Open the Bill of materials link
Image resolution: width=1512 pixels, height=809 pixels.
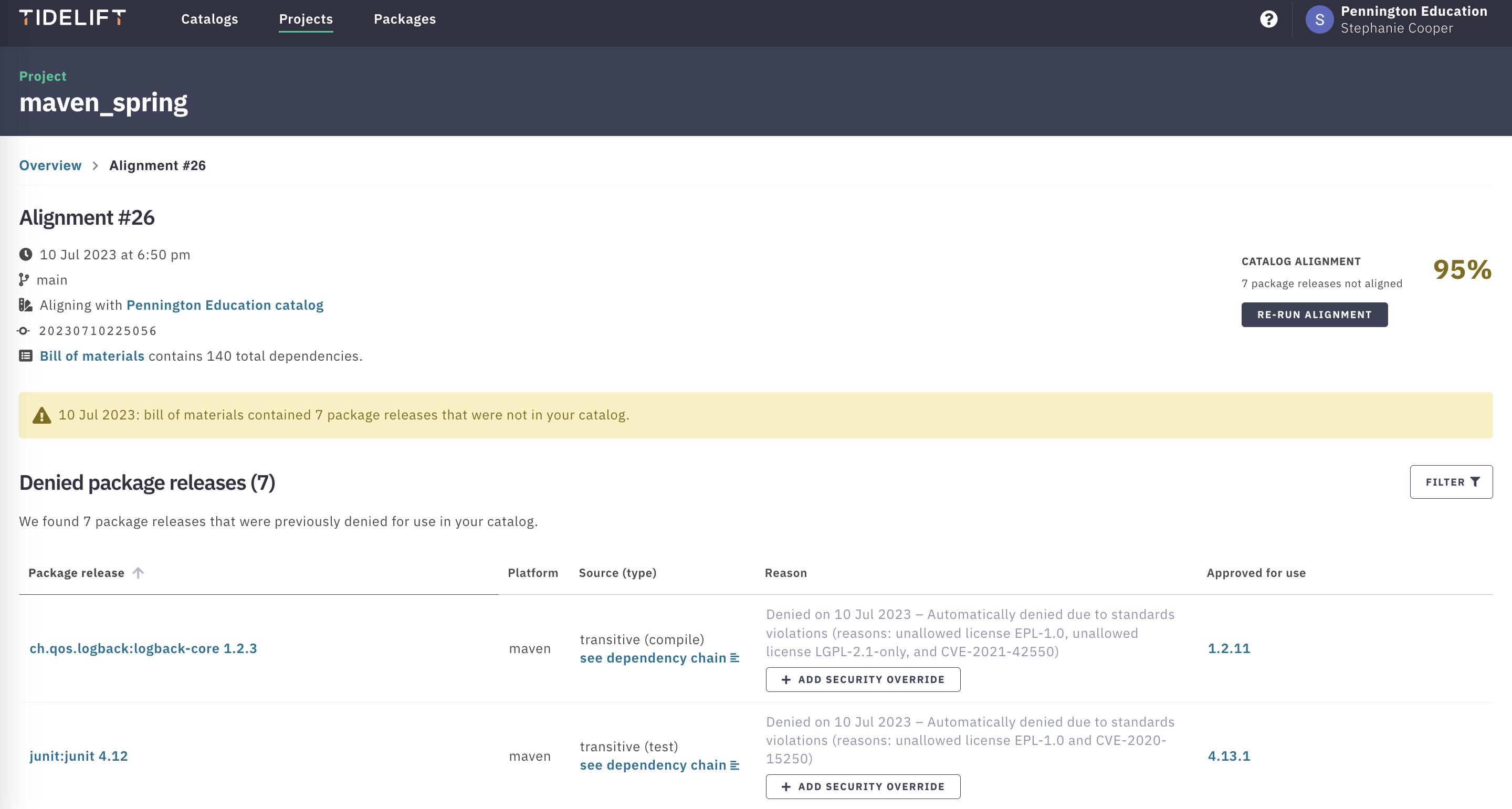[x=92, y=356]
